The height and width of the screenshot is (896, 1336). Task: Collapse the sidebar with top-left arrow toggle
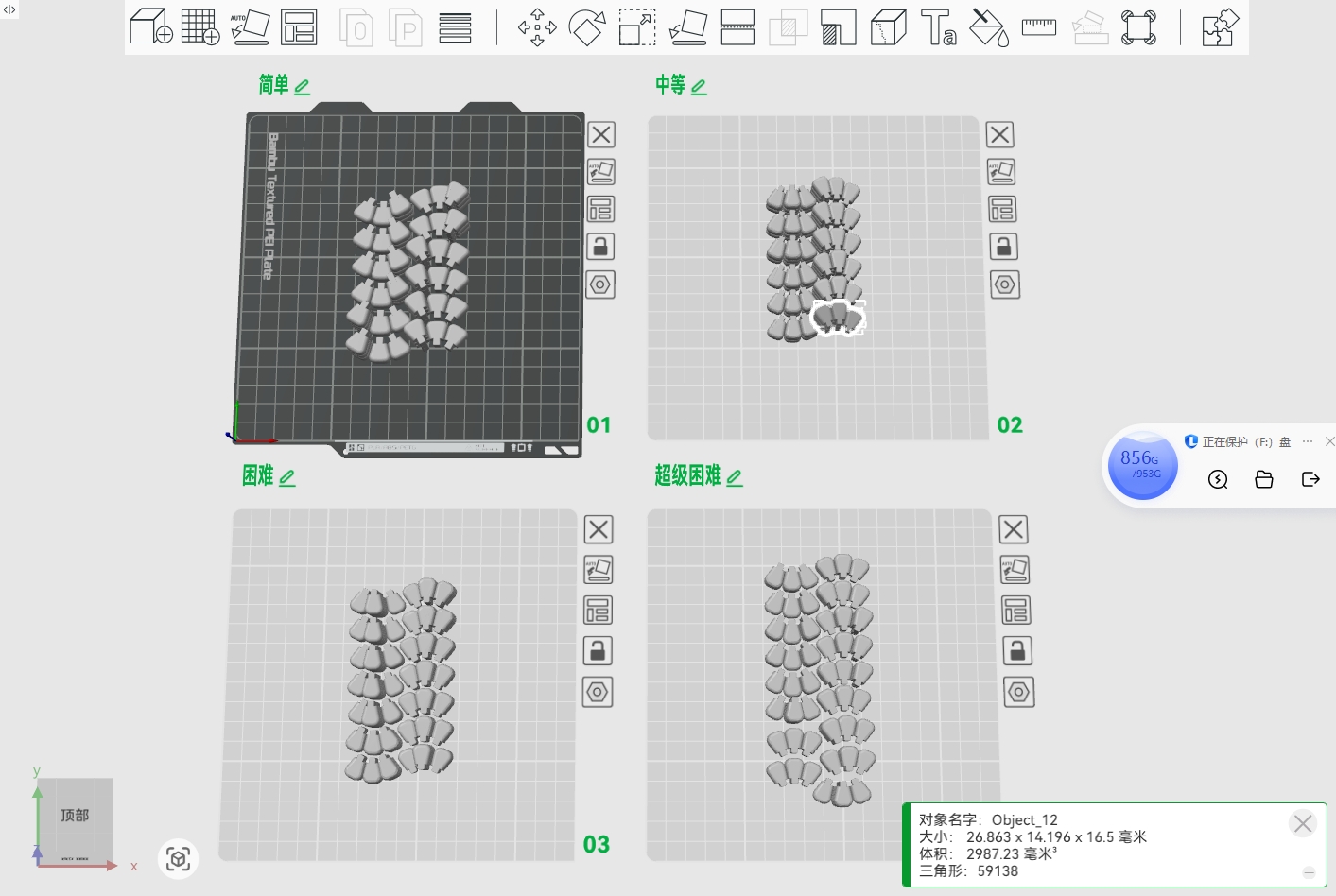[9, 9]
